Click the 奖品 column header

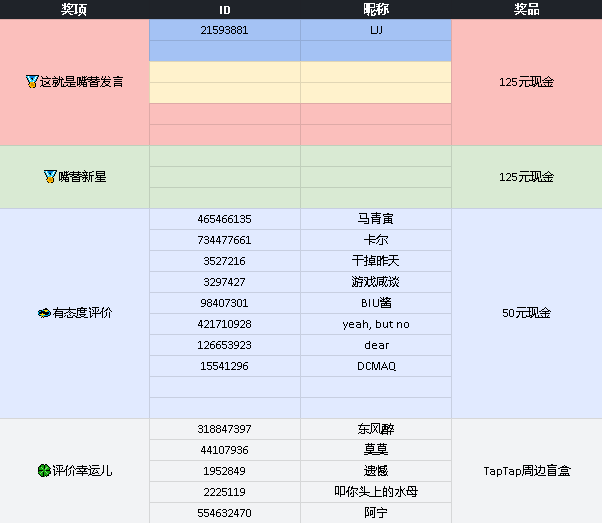[x=527, y=9]
